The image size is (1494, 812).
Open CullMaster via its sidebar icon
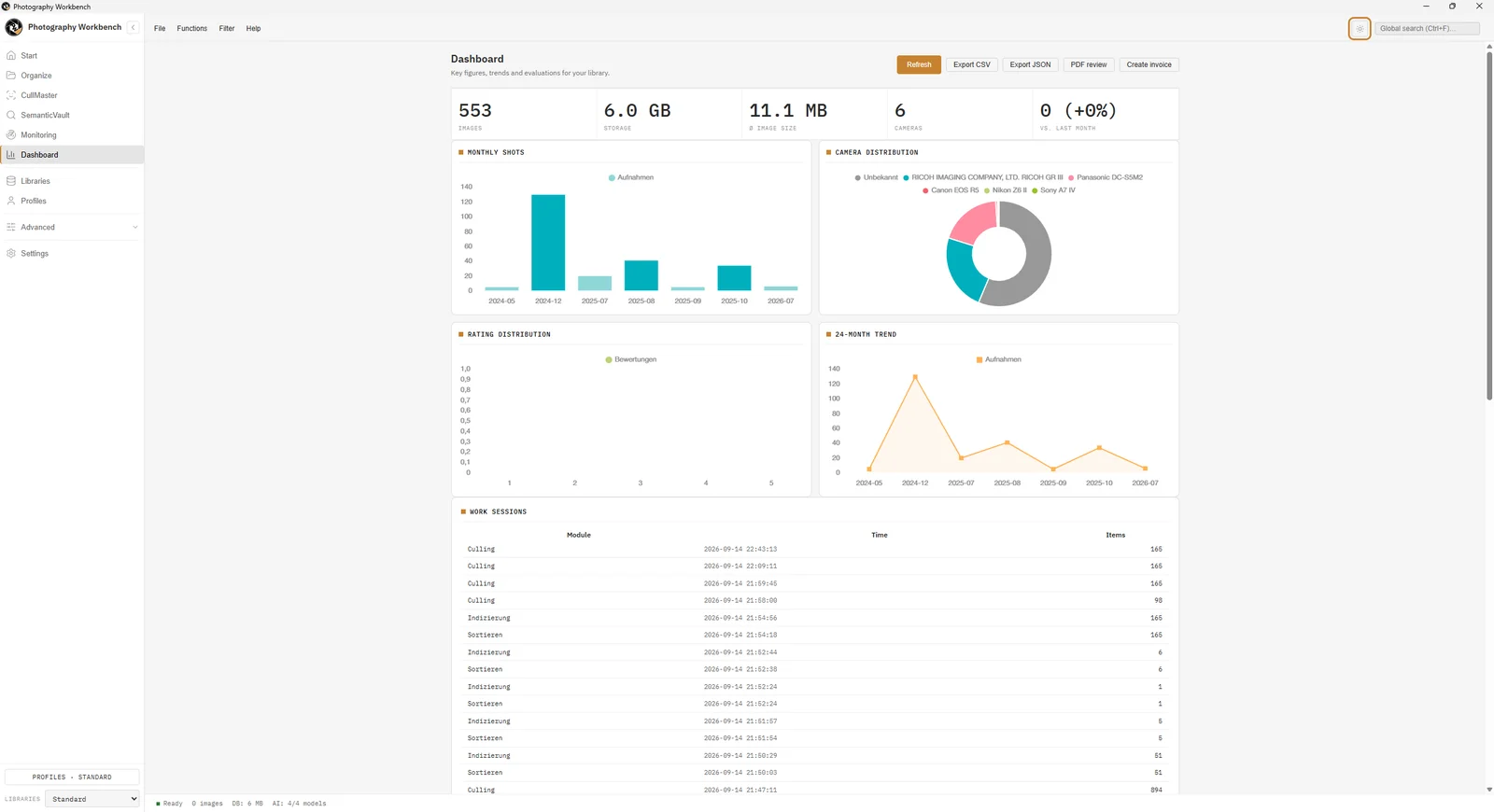point(11,95)
